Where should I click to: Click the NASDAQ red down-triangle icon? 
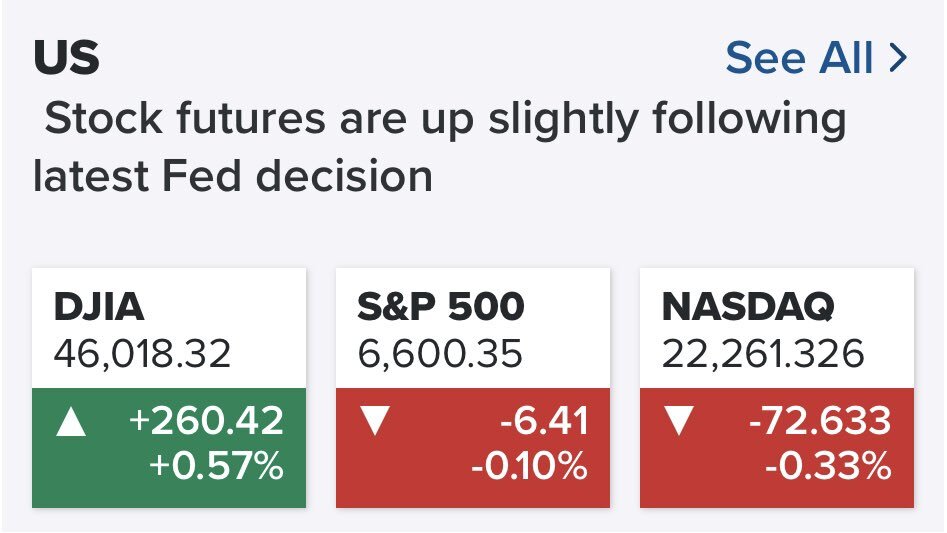click(680, 422)
